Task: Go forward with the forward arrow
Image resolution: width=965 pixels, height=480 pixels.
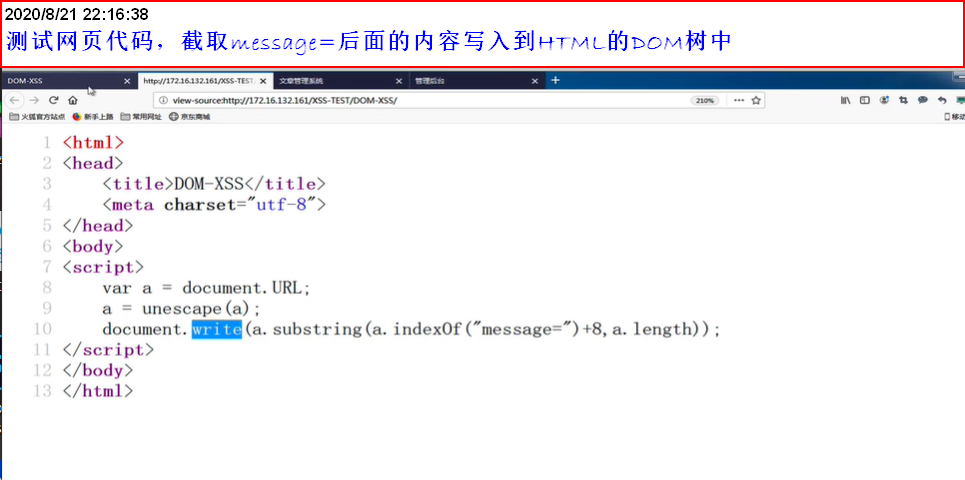Action: coord(34,100)
